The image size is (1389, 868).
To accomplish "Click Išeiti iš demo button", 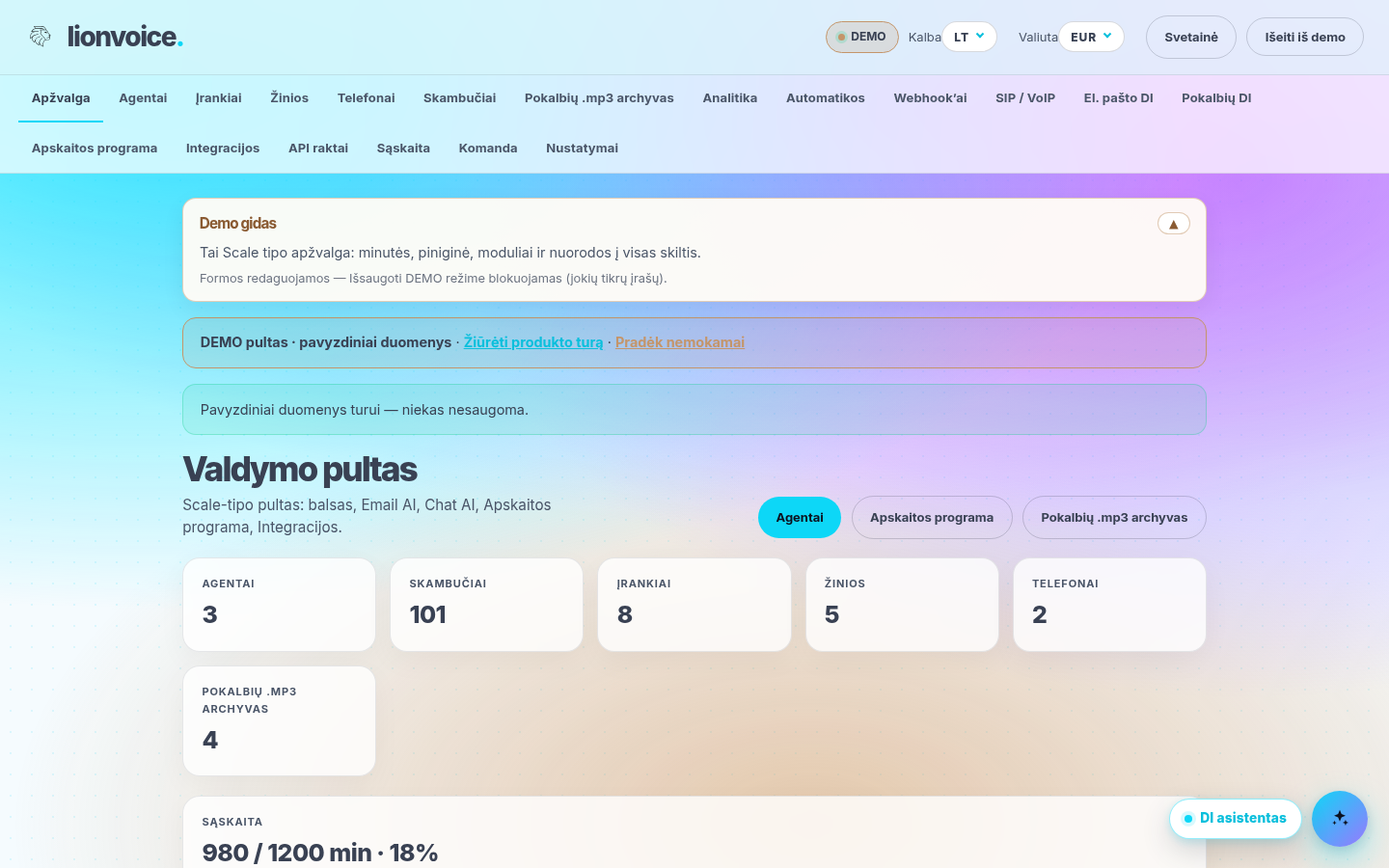I will tap(1305, 38).
